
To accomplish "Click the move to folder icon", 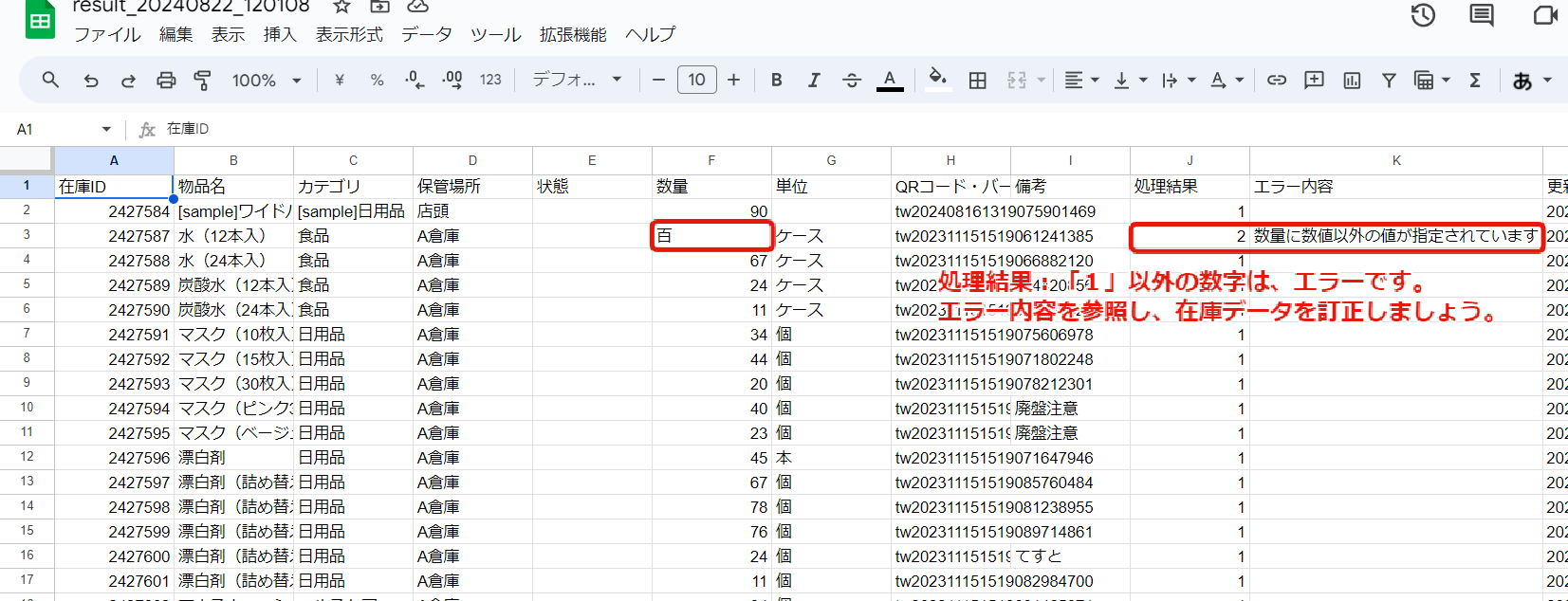I will 379,6.
